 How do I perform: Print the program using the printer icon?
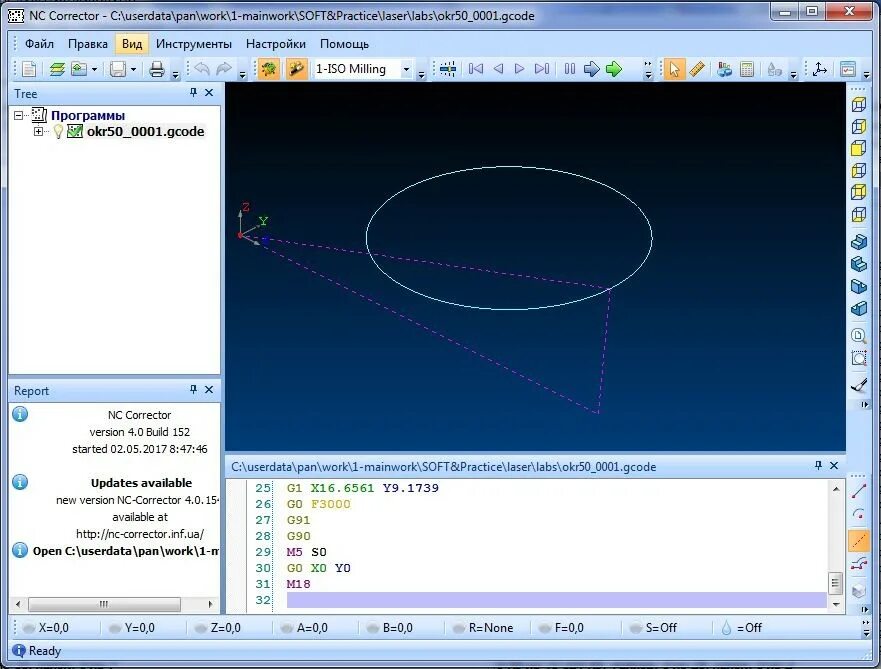coord(157,69)
